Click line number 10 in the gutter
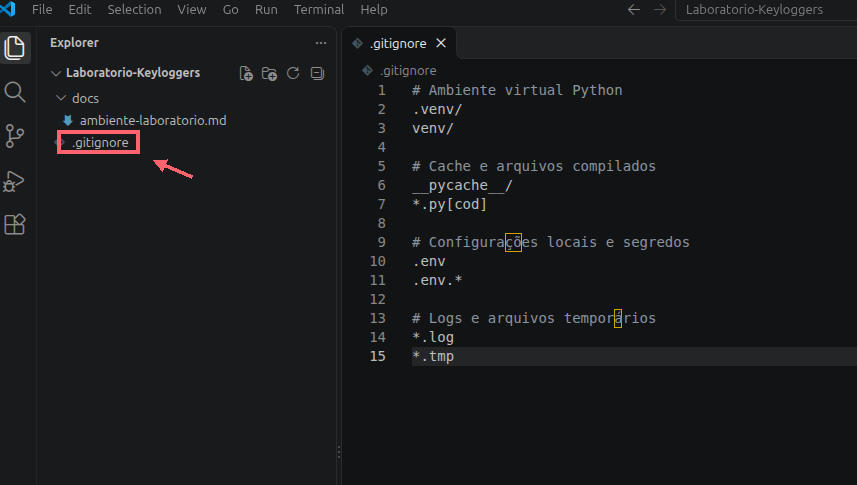The image size is (857, 485). pyautogui.click(x=378, y=261)
